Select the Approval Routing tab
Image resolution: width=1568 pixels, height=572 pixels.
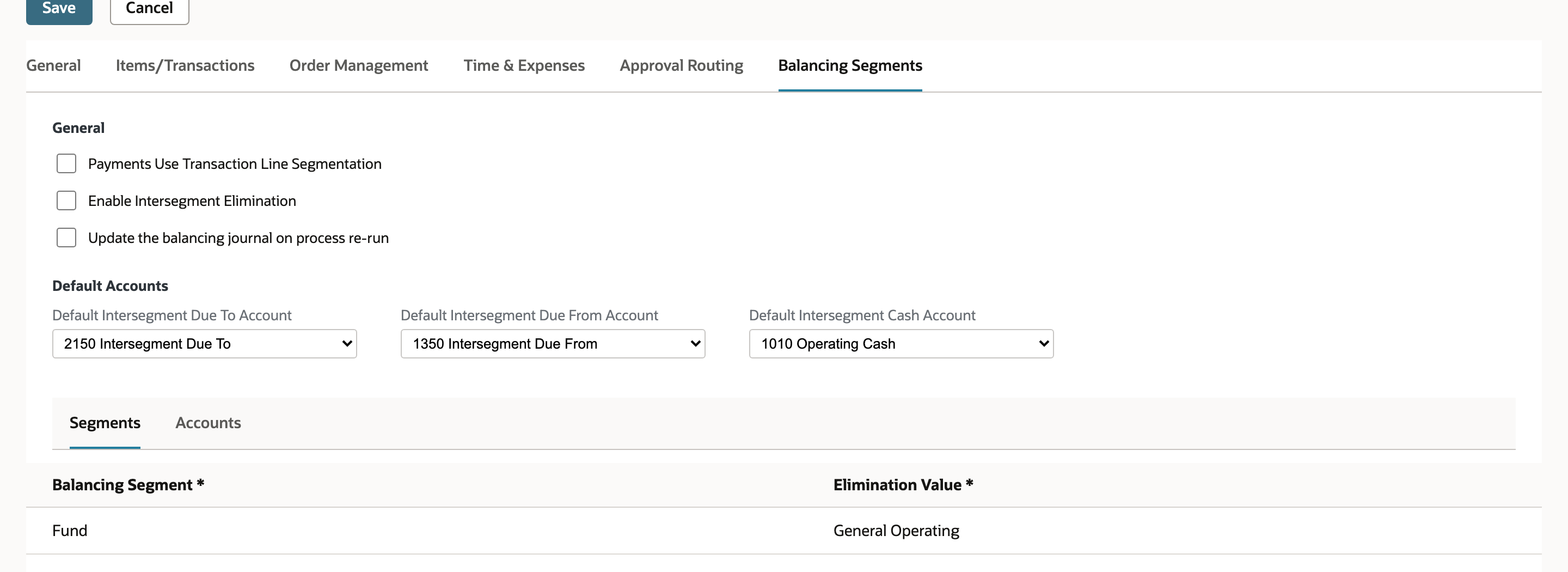pos(681,65)
